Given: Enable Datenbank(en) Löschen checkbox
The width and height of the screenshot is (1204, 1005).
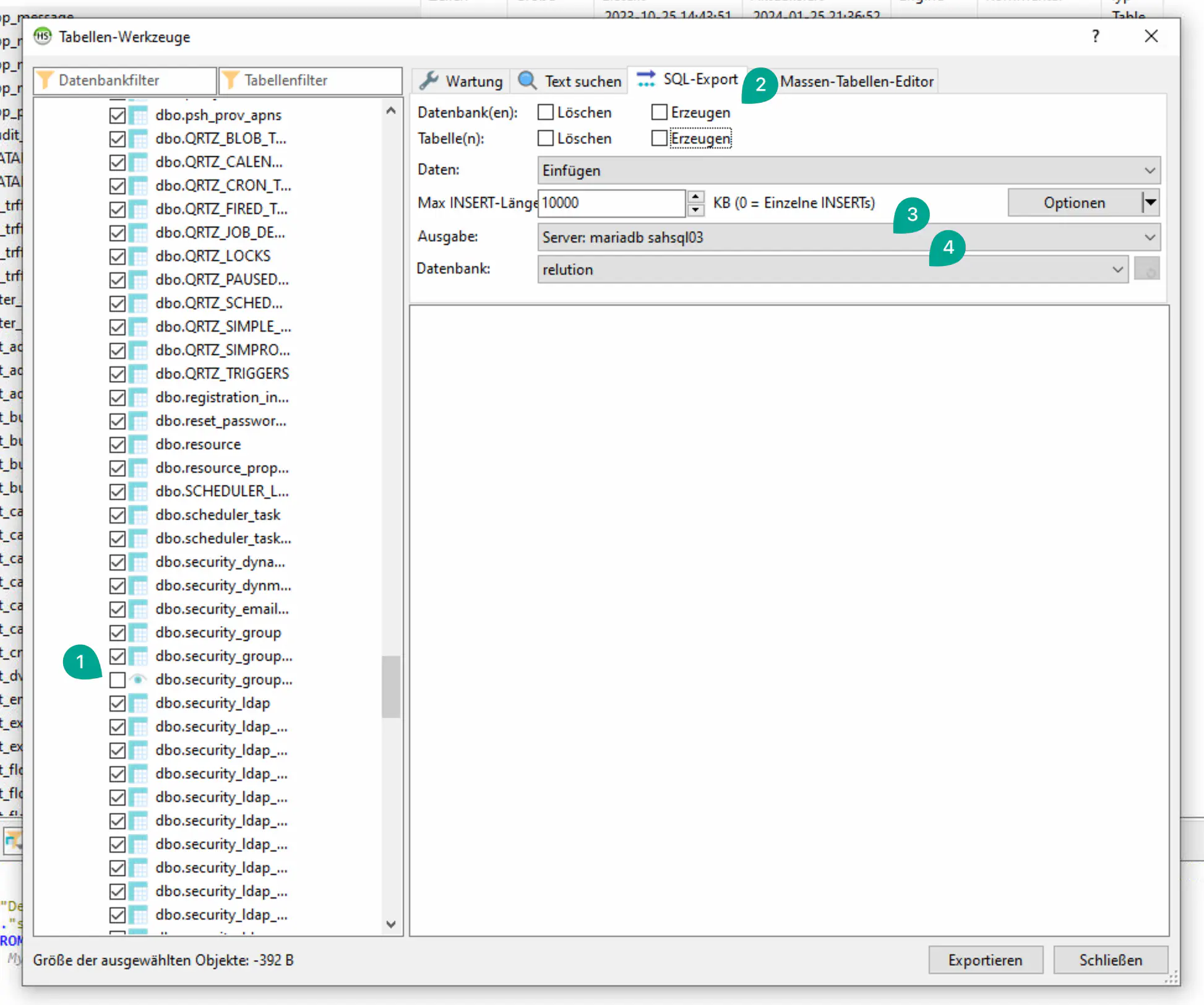Looking at the screenshot, I should (x=546, y=113).
